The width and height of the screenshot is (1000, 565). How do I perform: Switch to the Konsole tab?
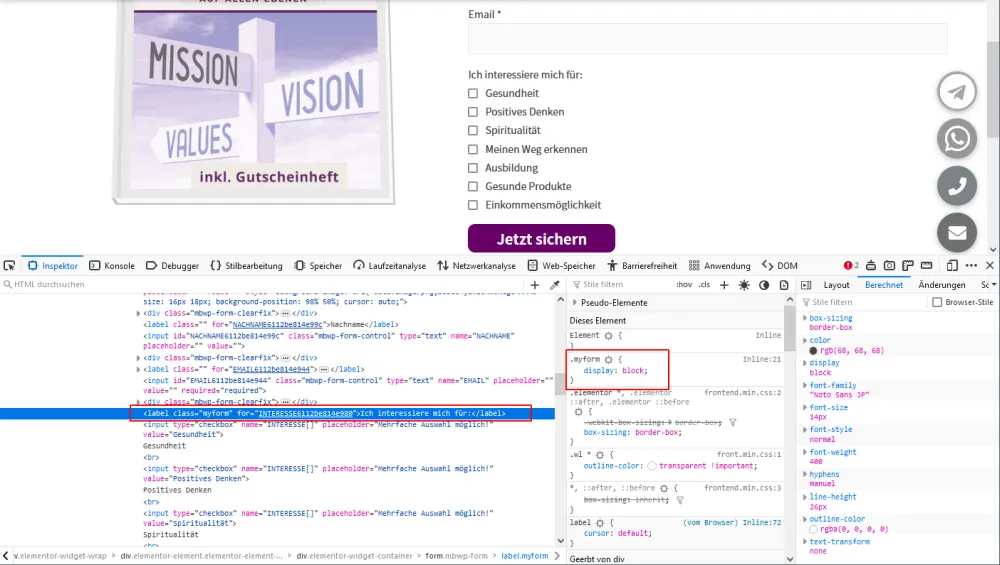[x=112, y=265]
